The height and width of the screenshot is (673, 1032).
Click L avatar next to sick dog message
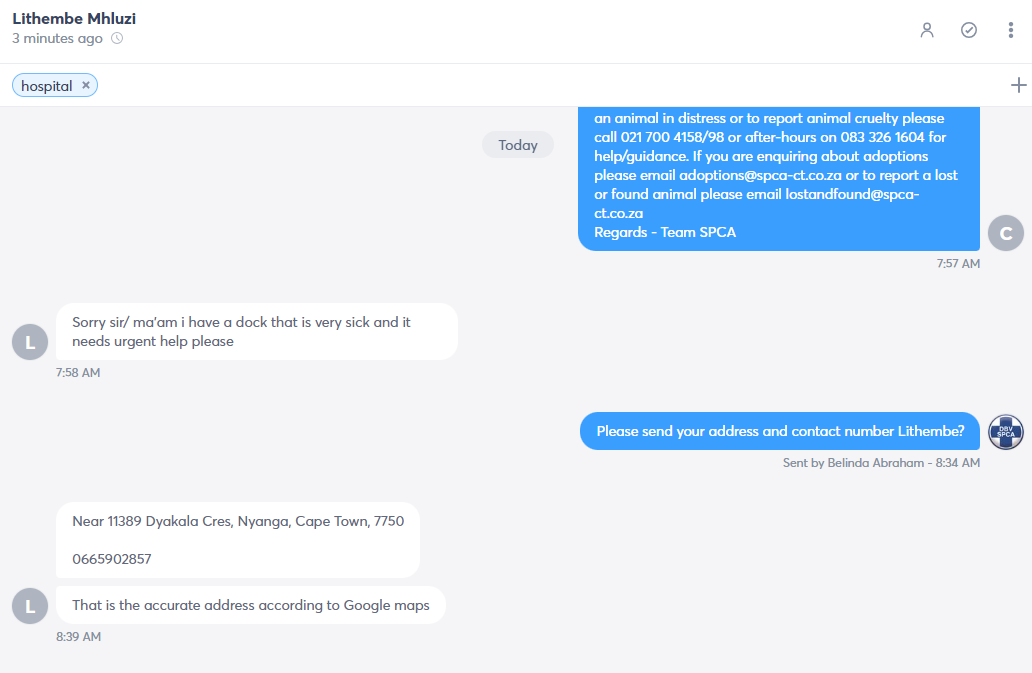tap(30, 342)
